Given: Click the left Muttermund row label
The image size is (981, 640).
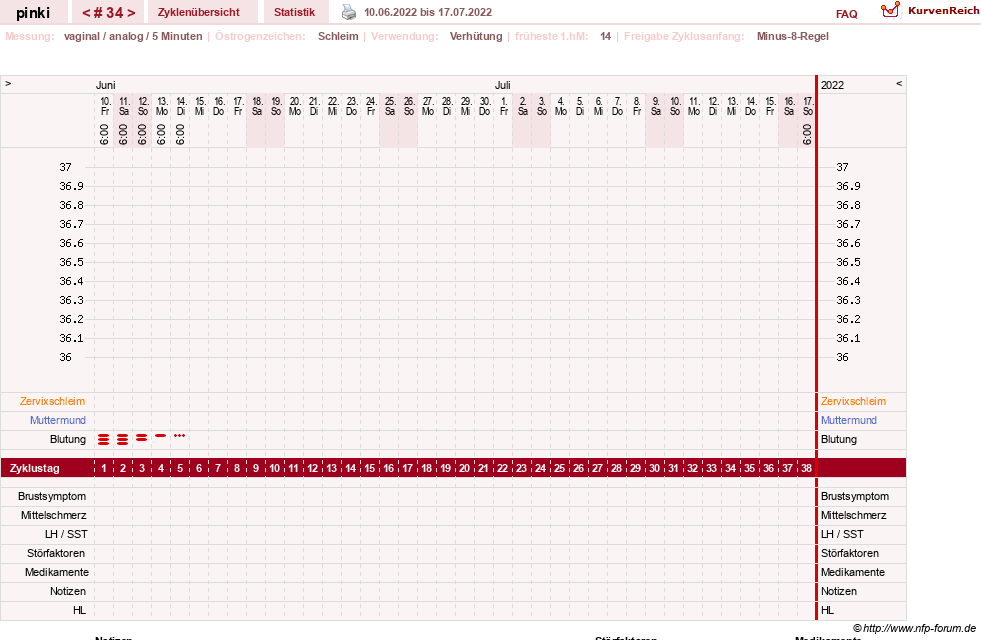Looking at the screenshot, I should pyautogui.click(x=58, y=420).
